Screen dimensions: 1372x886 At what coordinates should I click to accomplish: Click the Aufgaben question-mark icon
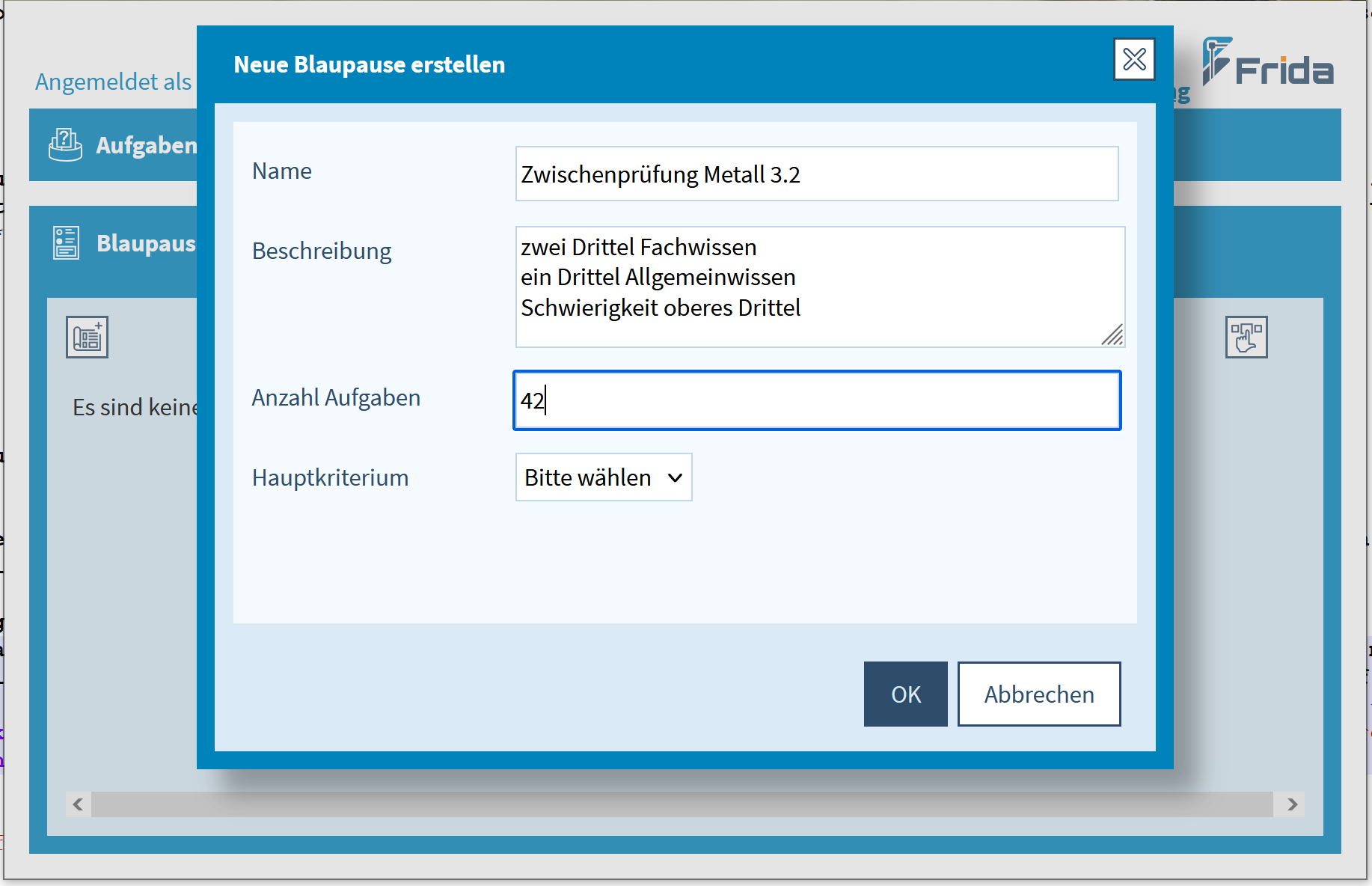click(x=65, y=144)
